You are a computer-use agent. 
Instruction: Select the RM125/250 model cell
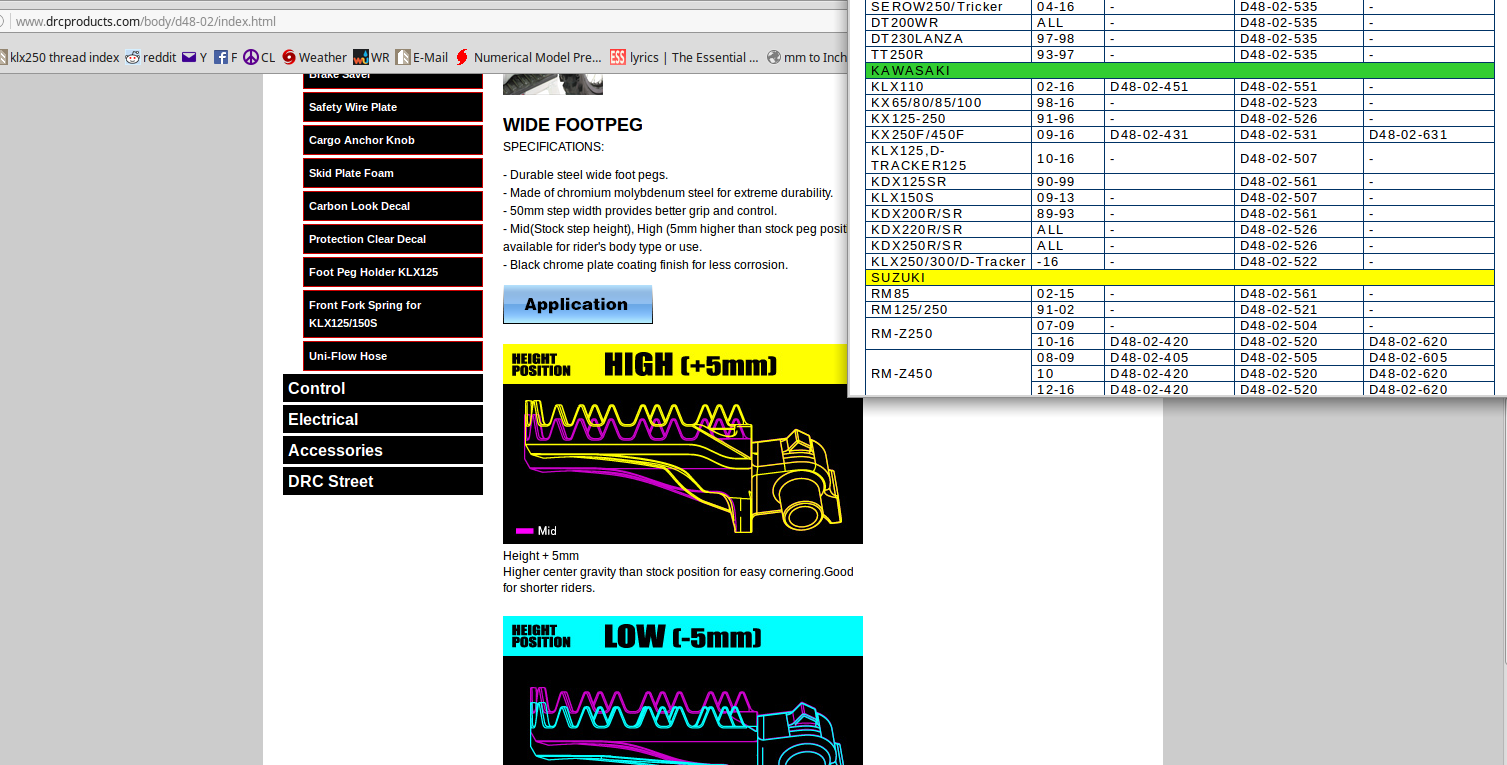(948, 309)
